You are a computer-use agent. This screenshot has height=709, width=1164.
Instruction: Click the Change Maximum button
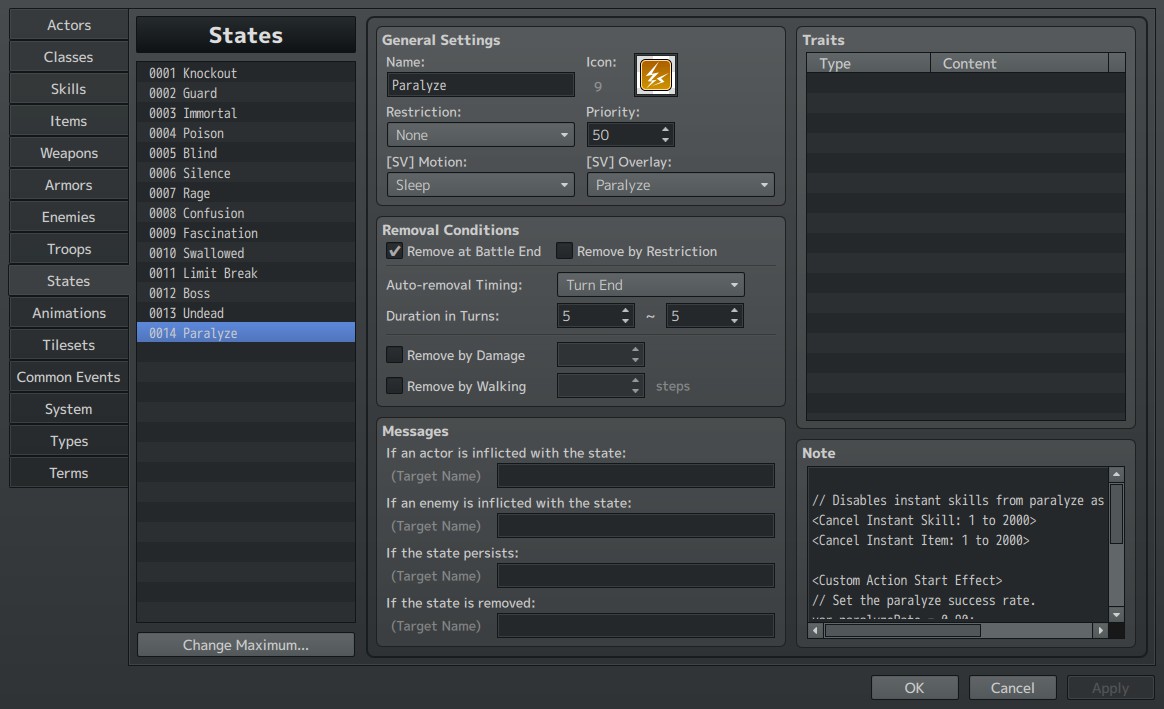246,644
